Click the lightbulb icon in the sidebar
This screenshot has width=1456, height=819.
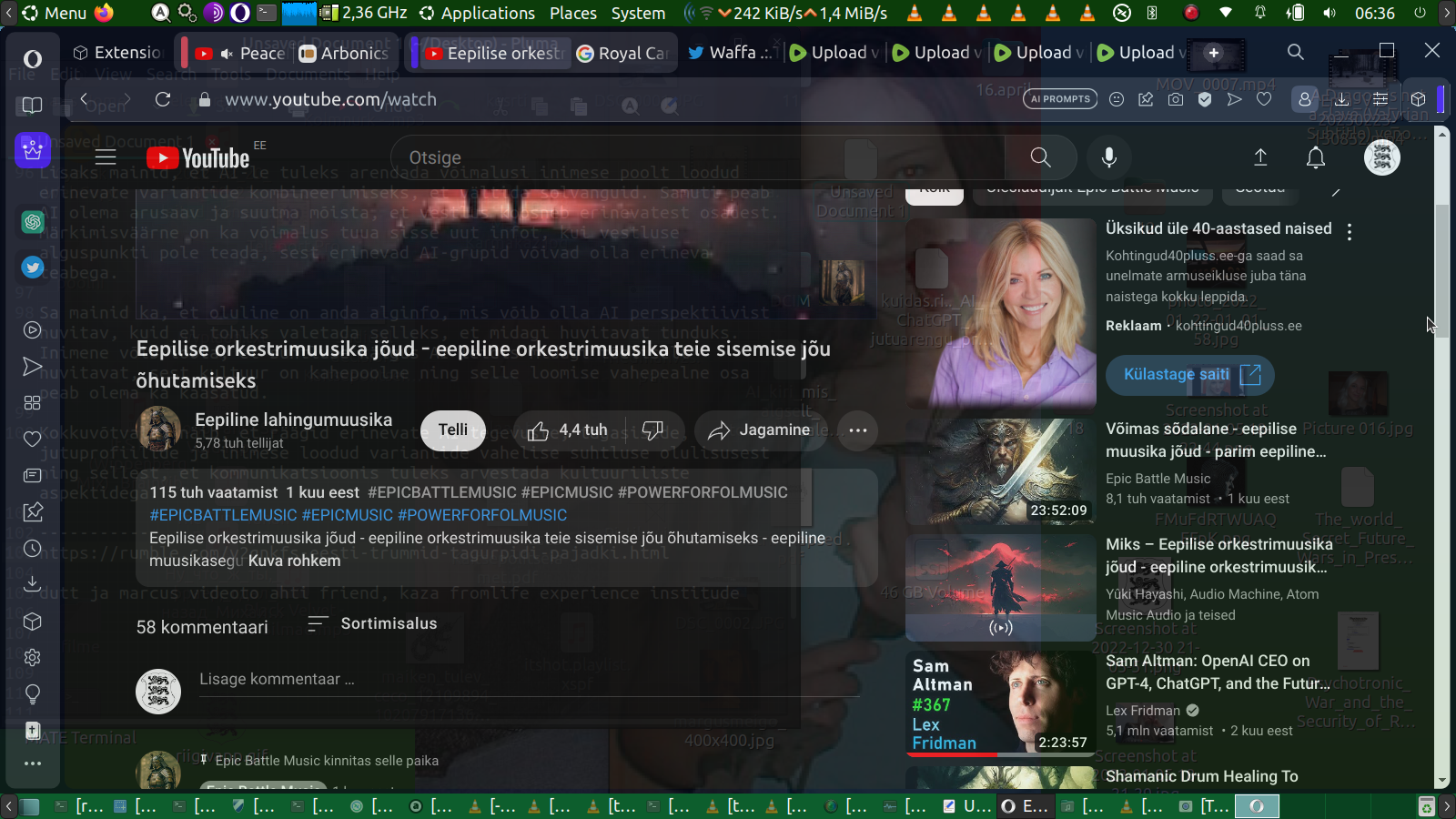33,694
